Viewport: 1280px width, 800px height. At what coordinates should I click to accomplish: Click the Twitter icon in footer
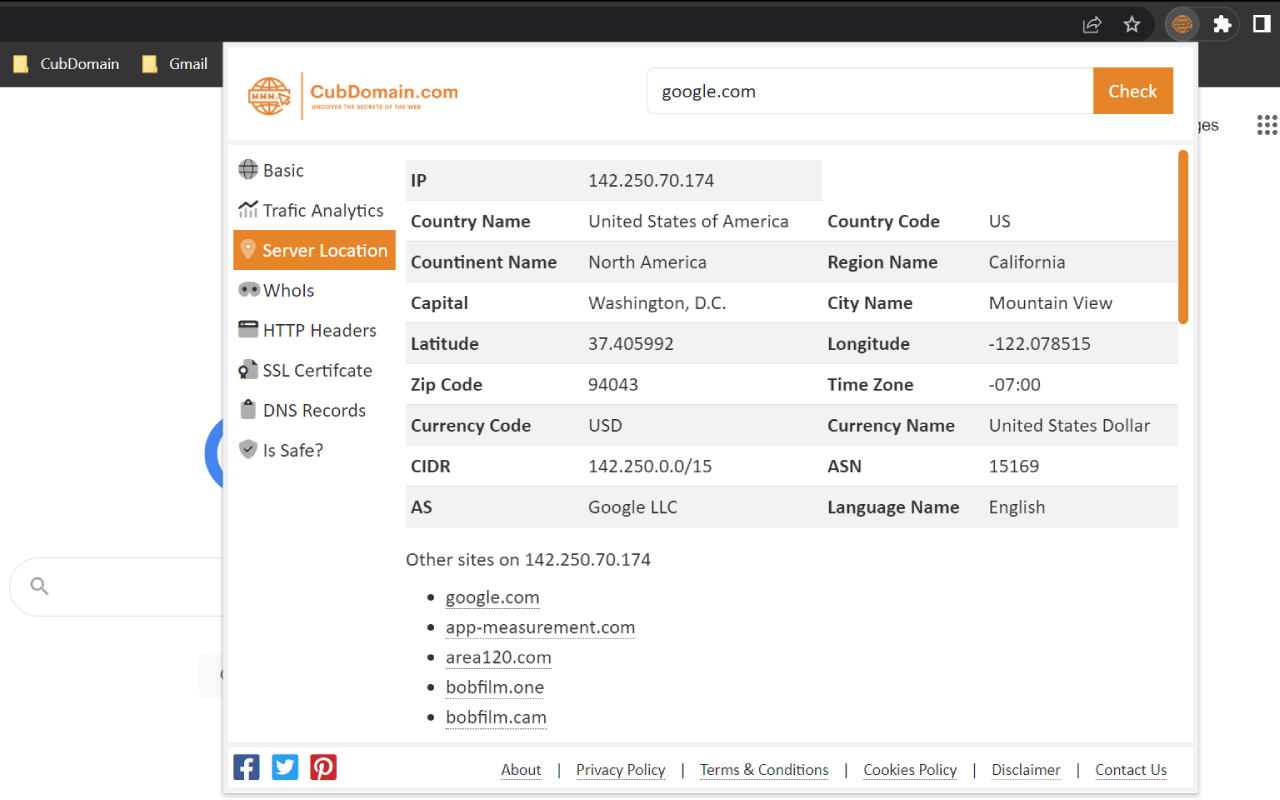point(285,767)
